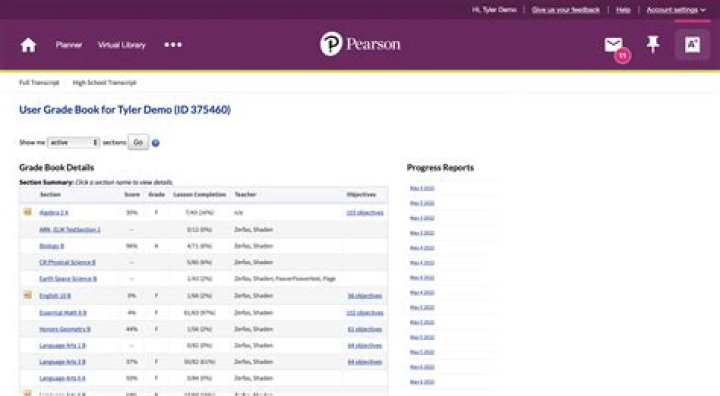The height and width of the screenshot is (396, 720).
Task: Open the English 10 B section
Action: (x=55, y=296)
